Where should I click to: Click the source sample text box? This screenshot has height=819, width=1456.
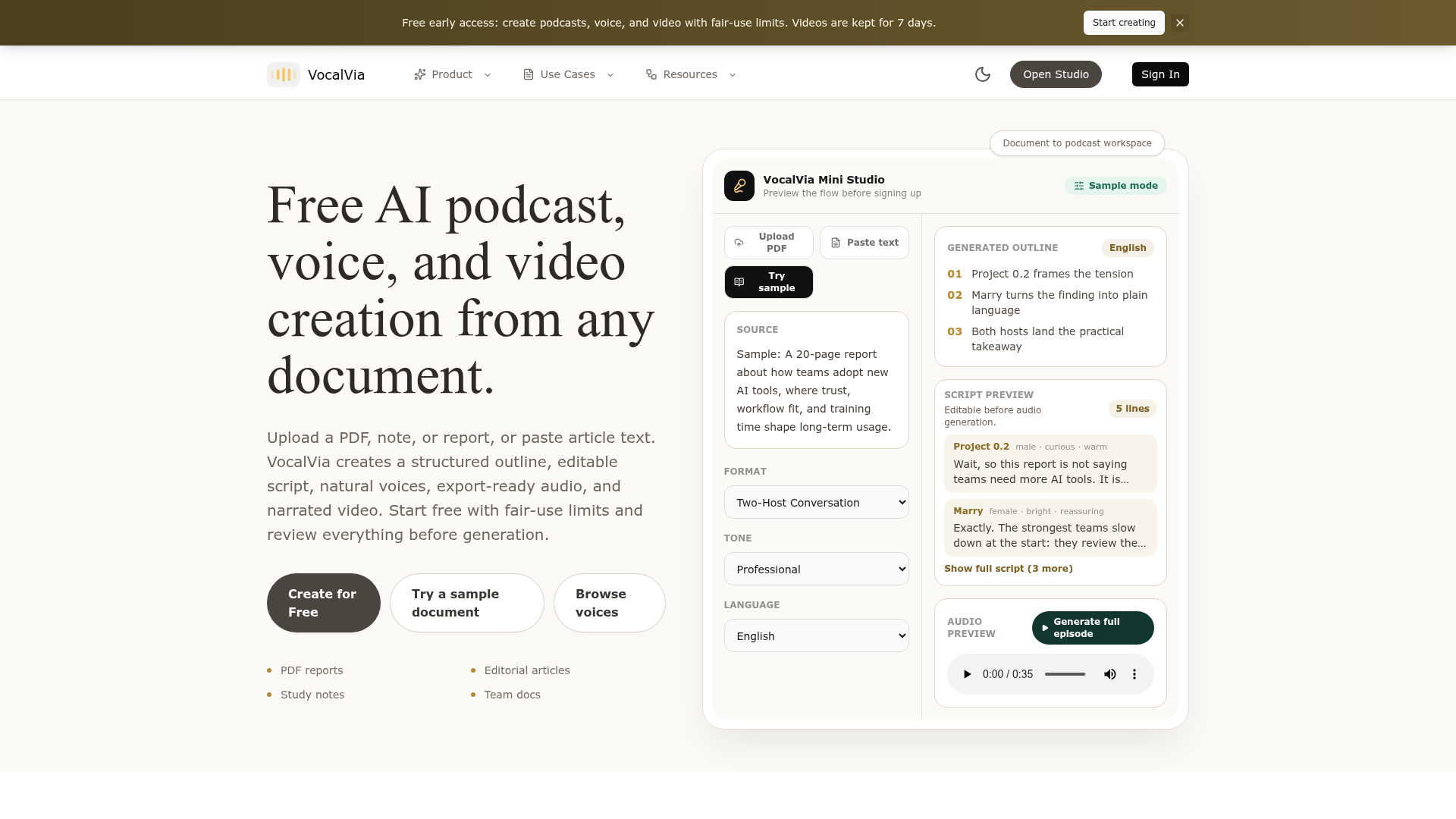817,380
